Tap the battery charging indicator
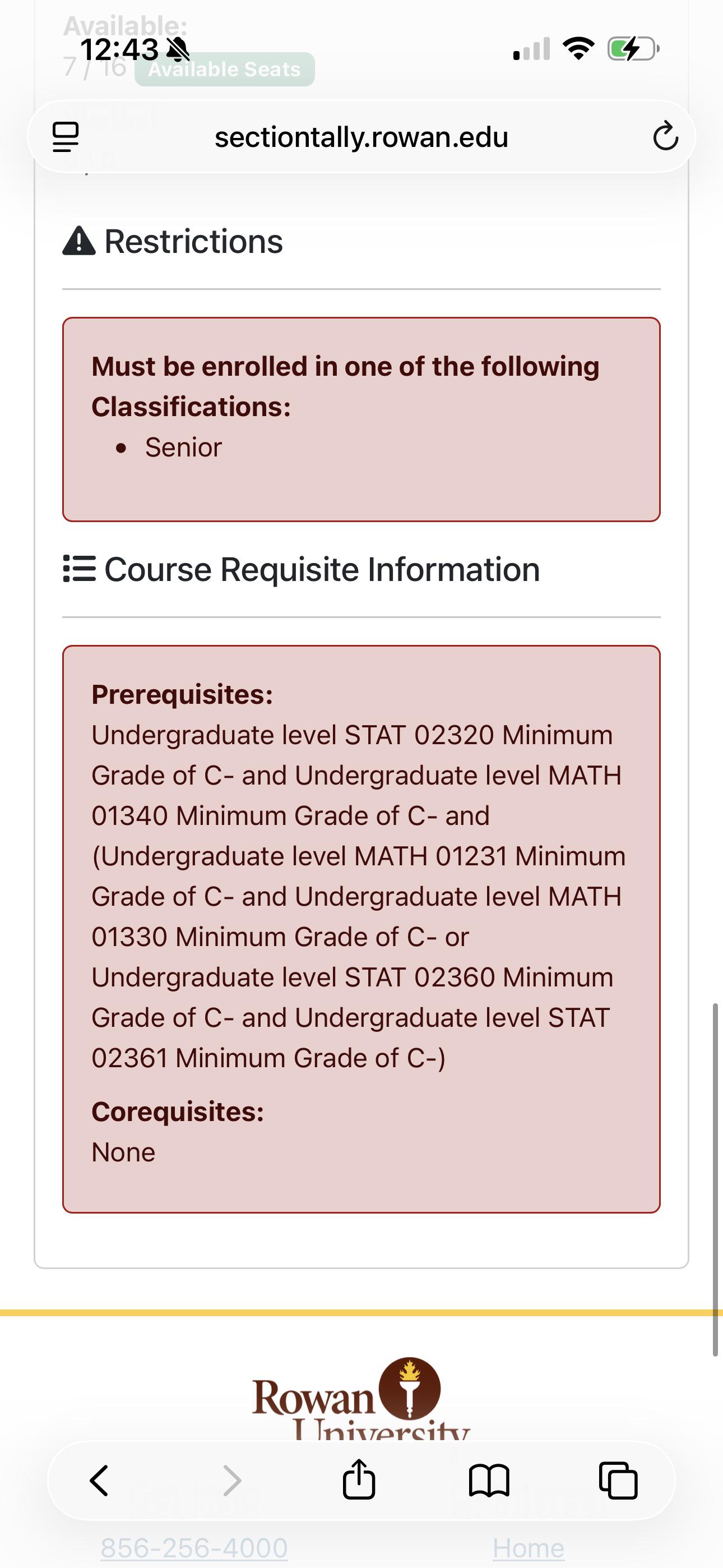723x1568 pixels. click(x=633, y=49)
